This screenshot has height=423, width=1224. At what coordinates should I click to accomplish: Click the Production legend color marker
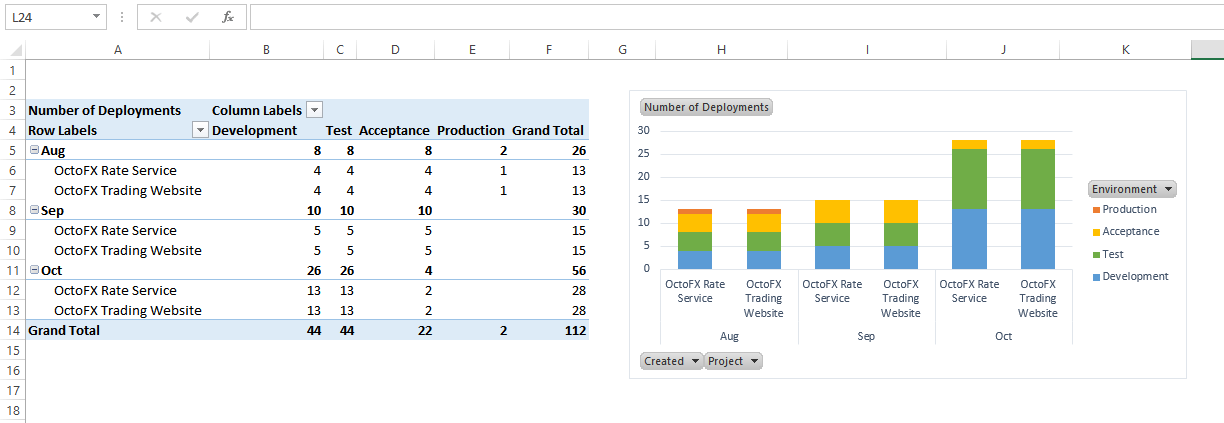point(1096,210)
